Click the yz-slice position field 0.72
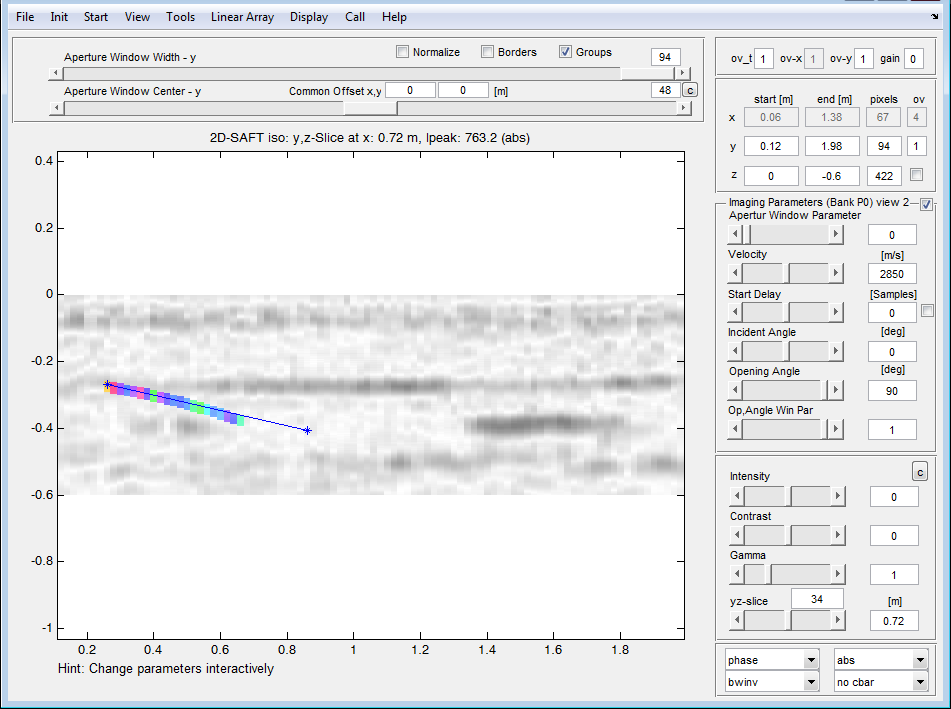This screenshot has height=709, width=951. [x=893, y=620]
